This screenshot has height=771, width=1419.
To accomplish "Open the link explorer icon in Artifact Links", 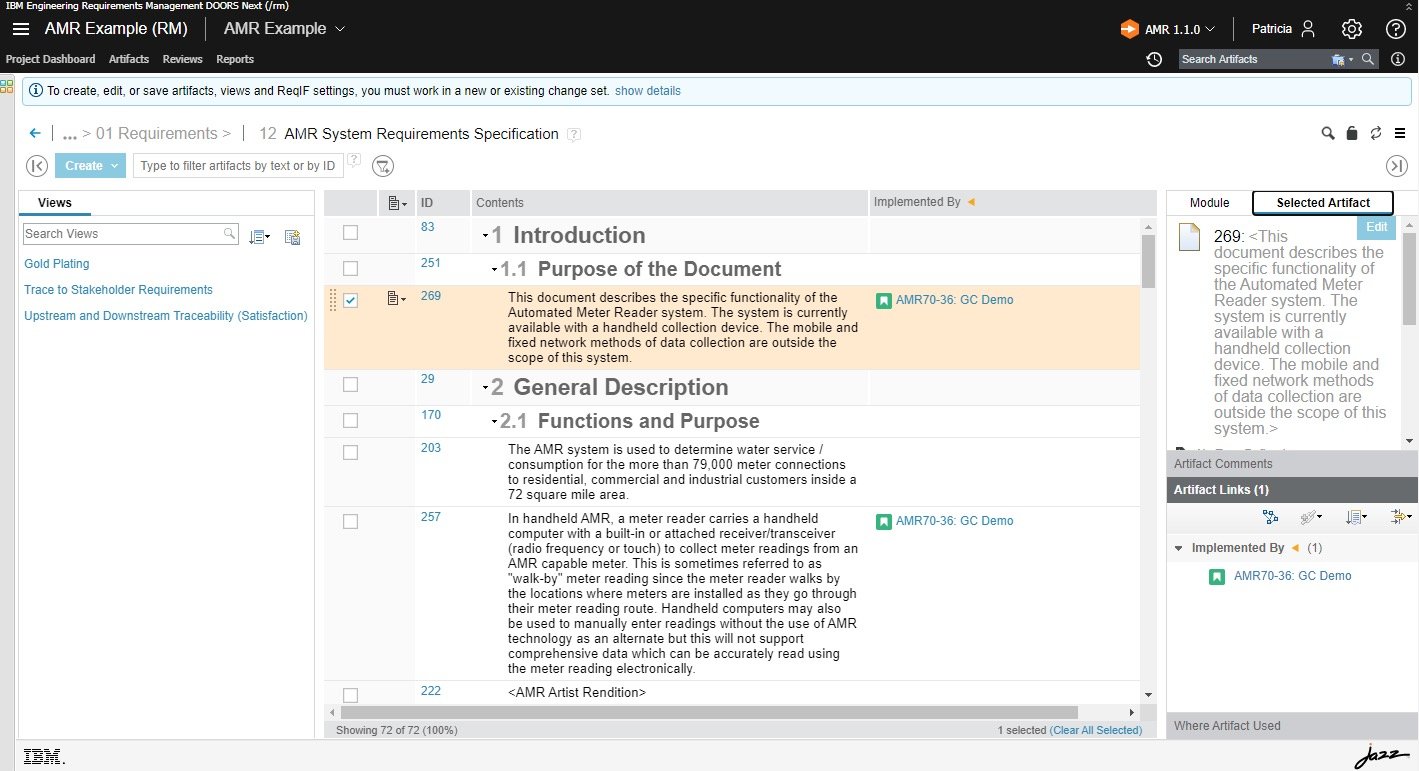I will 1270,517.
